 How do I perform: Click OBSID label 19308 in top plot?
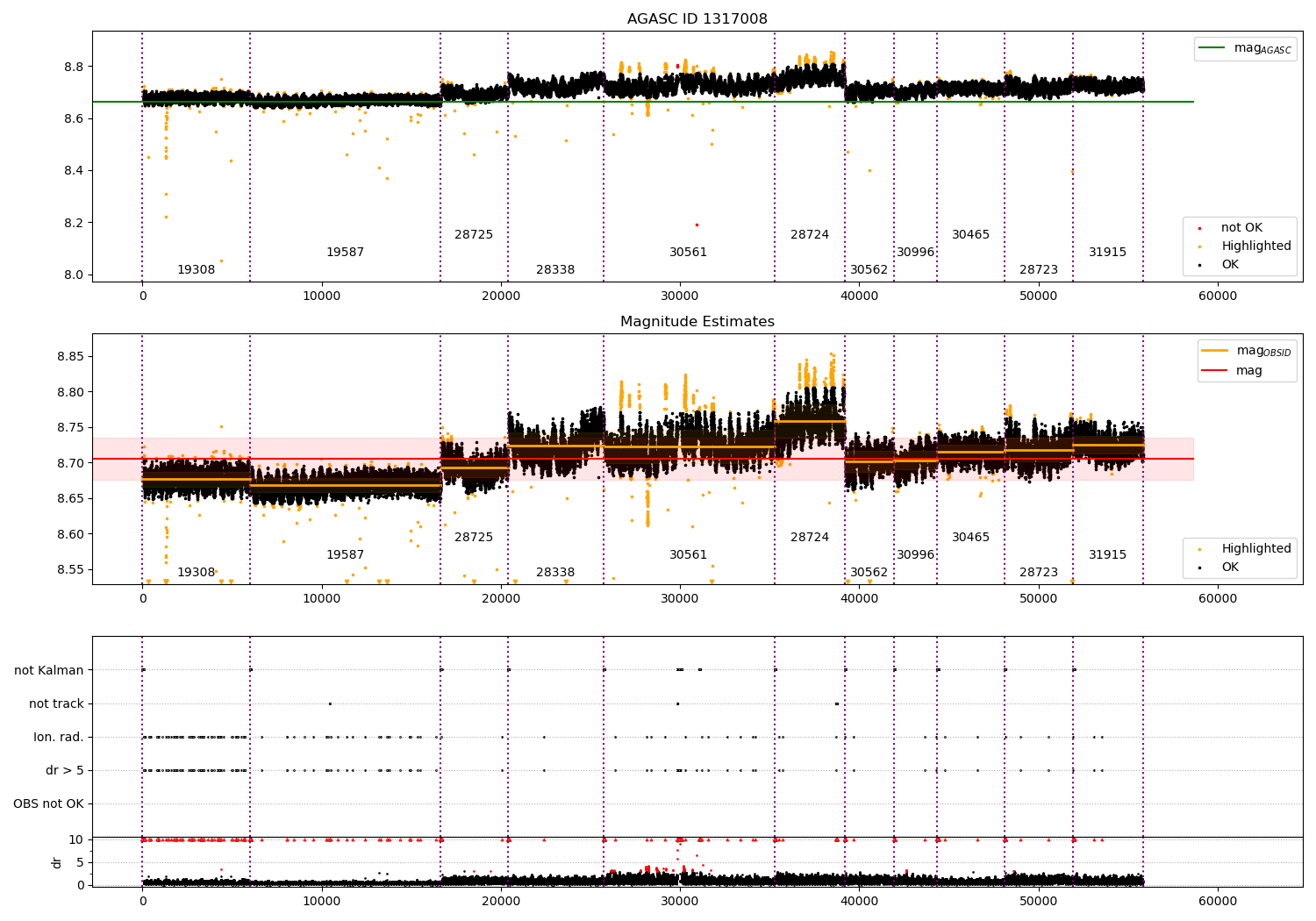click(x=197, y=270)
